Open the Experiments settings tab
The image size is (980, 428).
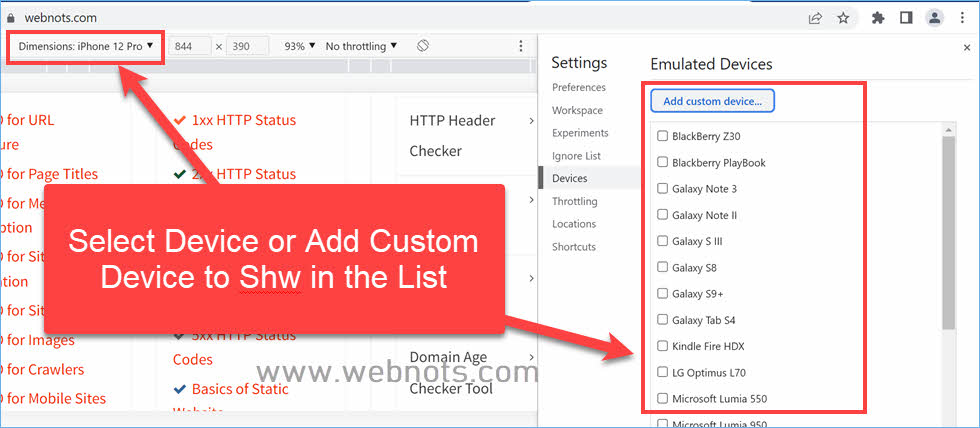tap(580, 133)
